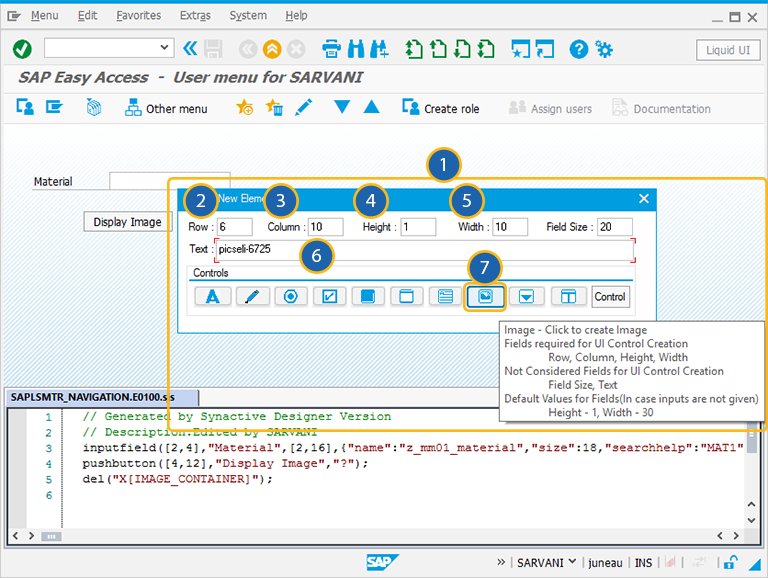Open Customize Local Layout gear icon
768x578 pixels.
point(603,49)
